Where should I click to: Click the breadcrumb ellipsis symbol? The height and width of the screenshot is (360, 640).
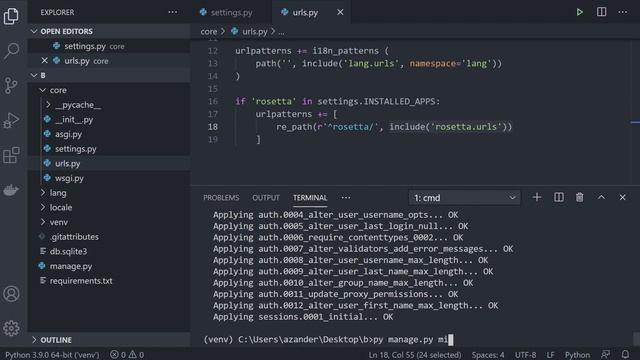[x=281, y=32]
